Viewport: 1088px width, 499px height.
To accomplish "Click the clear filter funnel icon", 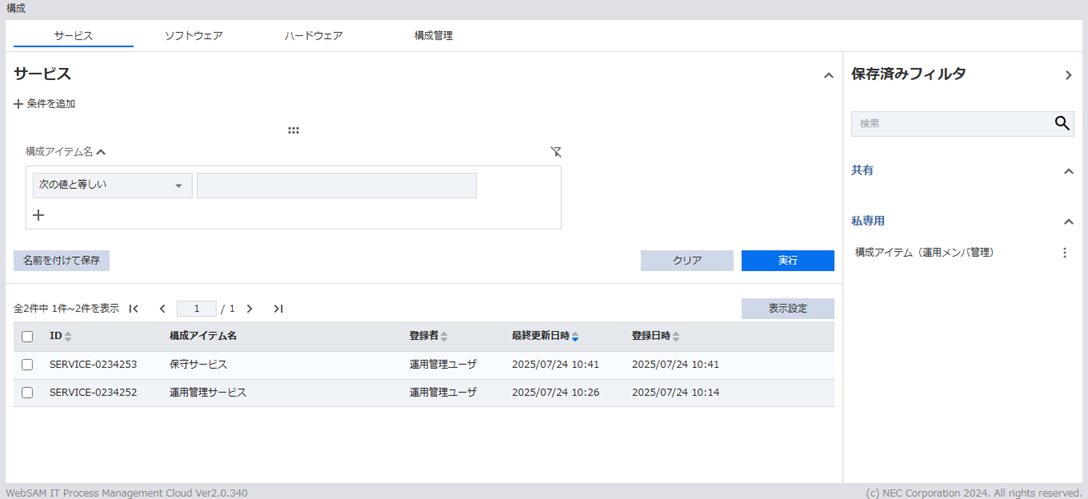I will click(556, 152).
